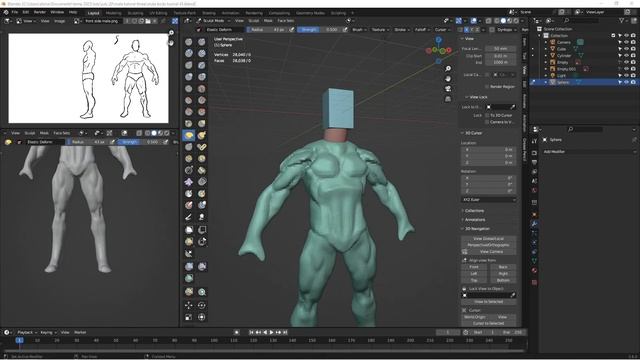Open the outliner filter funnel
Viewport: 640px width, 360px height.
click(x=622, y=20)
